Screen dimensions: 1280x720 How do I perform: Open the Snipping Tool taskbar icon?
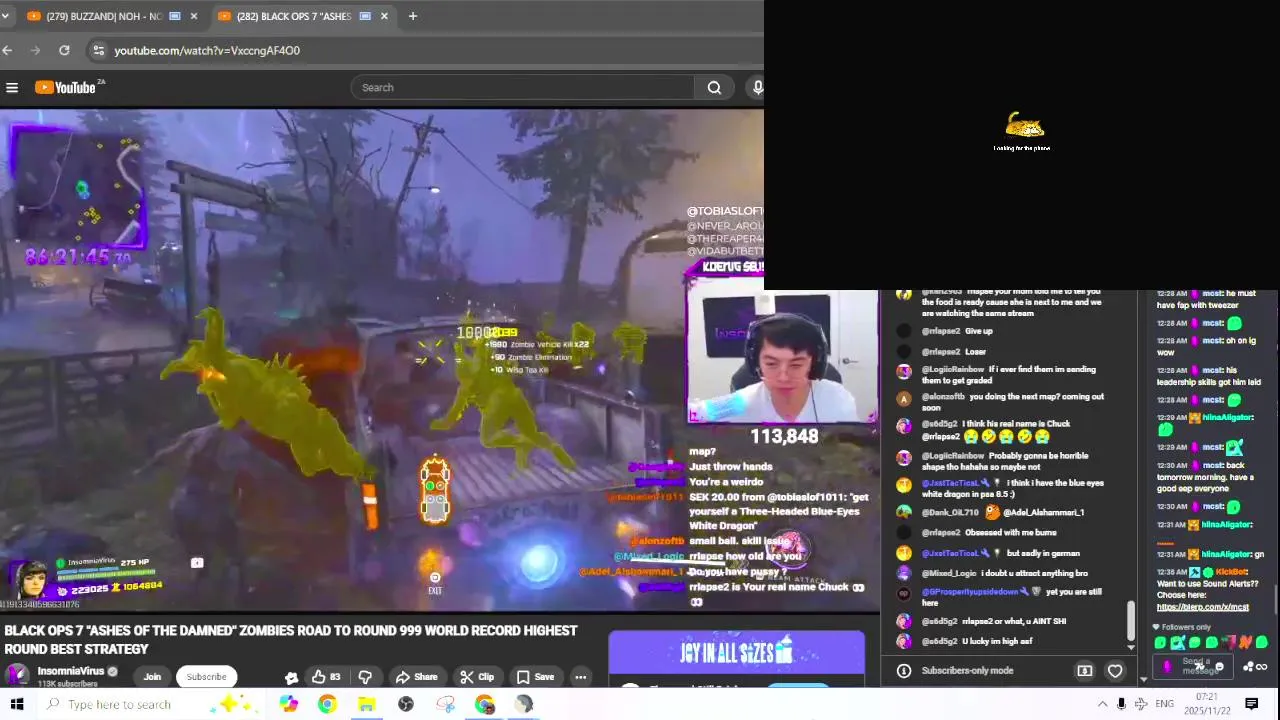coord(445,704)
